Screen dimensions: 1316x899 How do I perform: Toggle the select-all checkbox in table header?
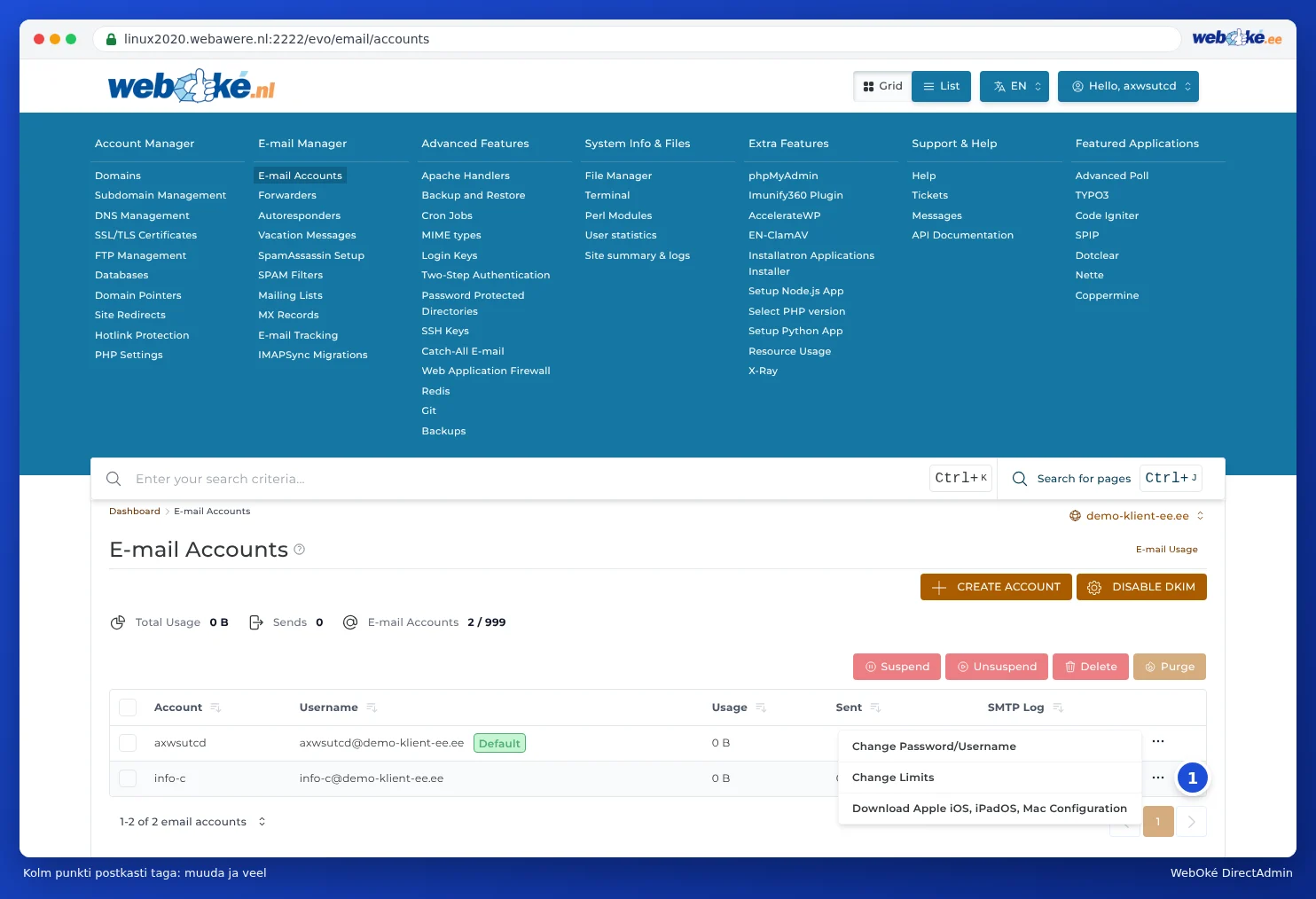128,707
